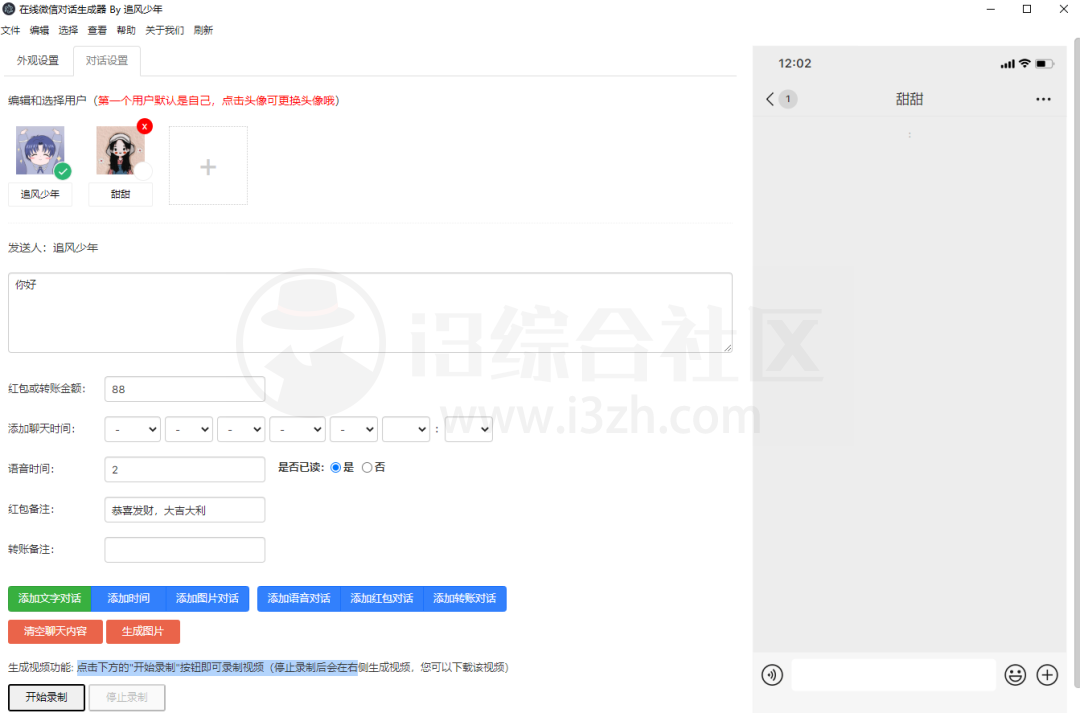Image resolution: width=1080 pixels, height=713 pixels.
Task: Open the 关于我们 menu
Action: tap(165, 30)
